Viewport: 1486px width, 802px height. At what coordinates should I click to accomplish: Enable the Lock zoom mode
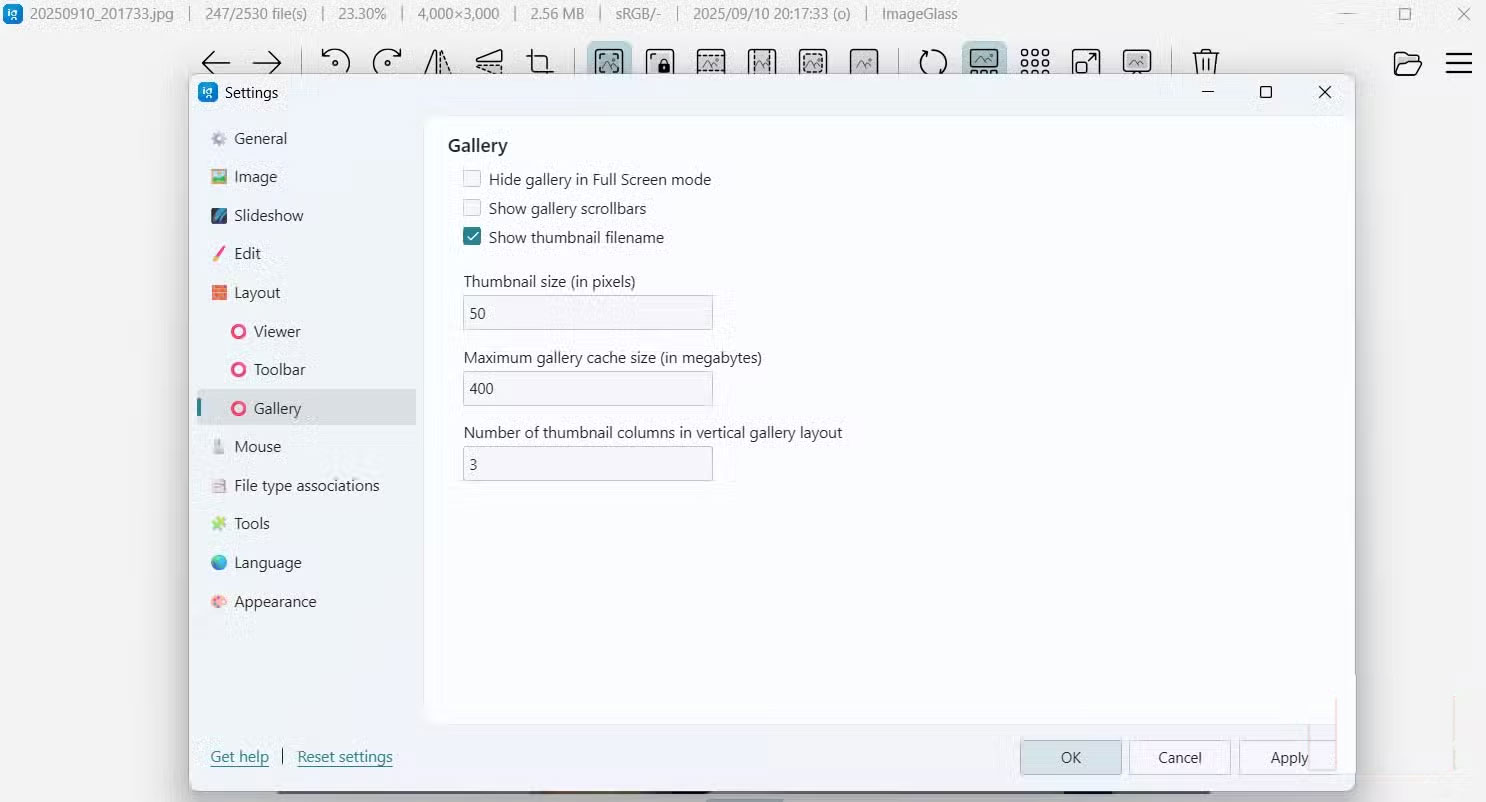pos(661,62)
